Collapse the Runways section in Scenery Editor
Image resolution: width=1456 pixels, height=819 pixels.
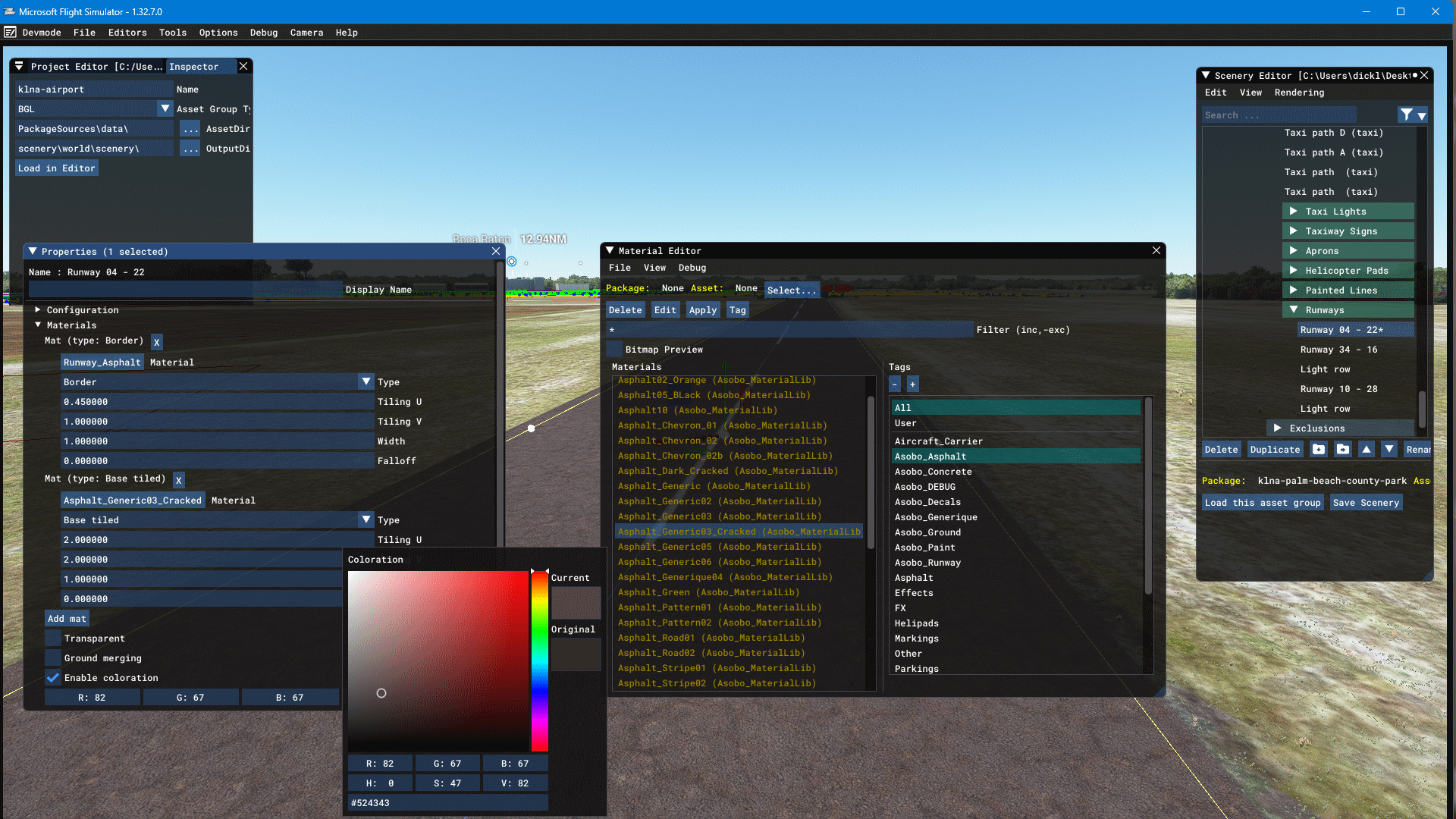[1294, 309]
